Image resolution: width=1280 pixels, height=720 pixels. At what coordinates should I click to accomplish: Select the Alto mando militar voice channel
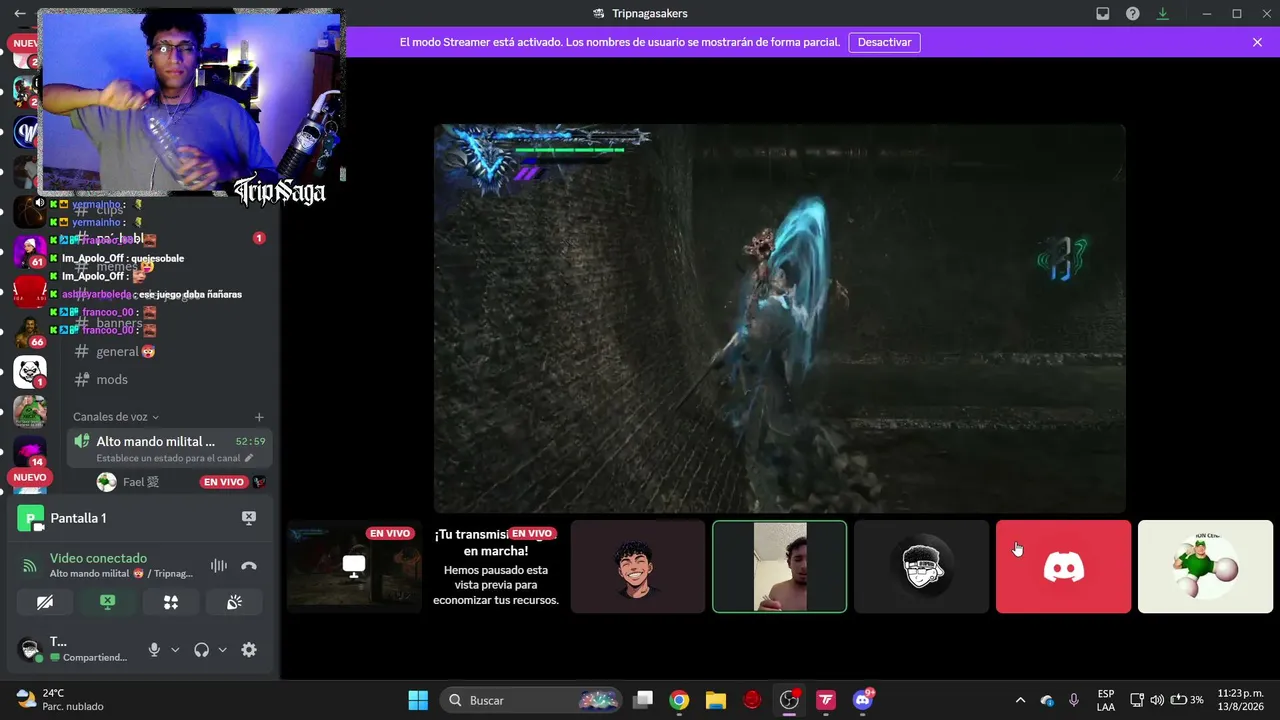pyautogui.click(x=169, y=449)
